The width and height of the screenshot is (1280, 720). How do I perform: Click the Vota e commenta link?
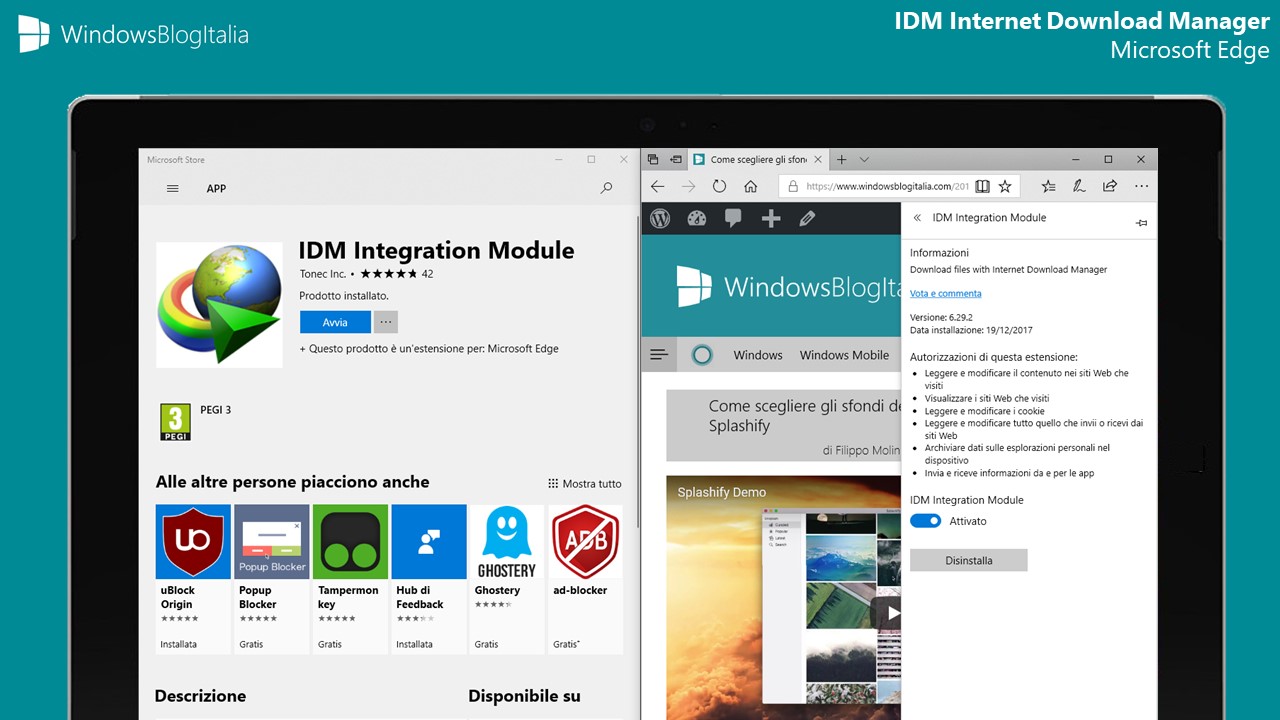tap(945, 294)
